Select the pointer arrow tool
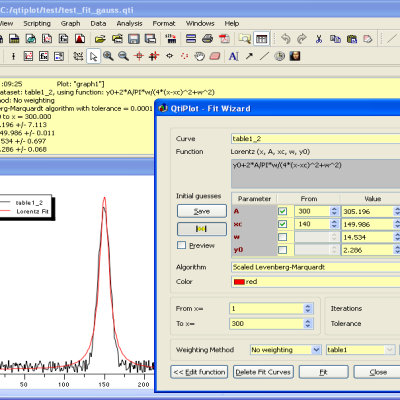 pos(93,56)
